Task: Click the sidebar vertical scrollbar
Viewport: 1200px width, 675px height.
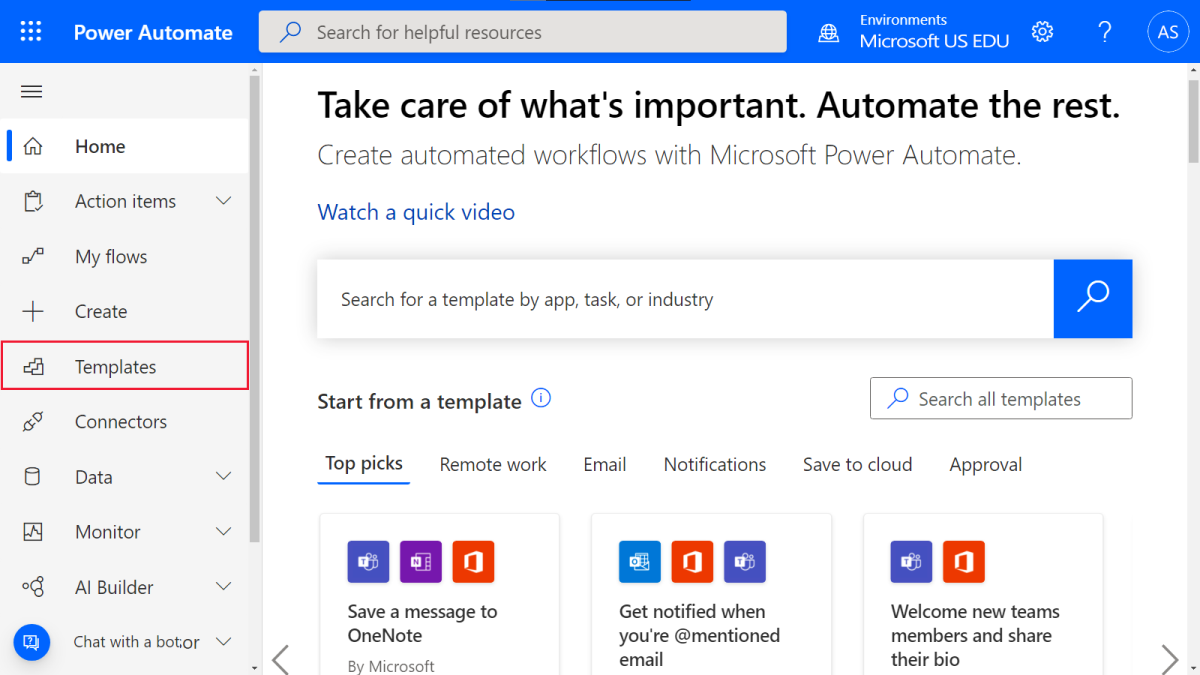Action: (x=255, y=310)
